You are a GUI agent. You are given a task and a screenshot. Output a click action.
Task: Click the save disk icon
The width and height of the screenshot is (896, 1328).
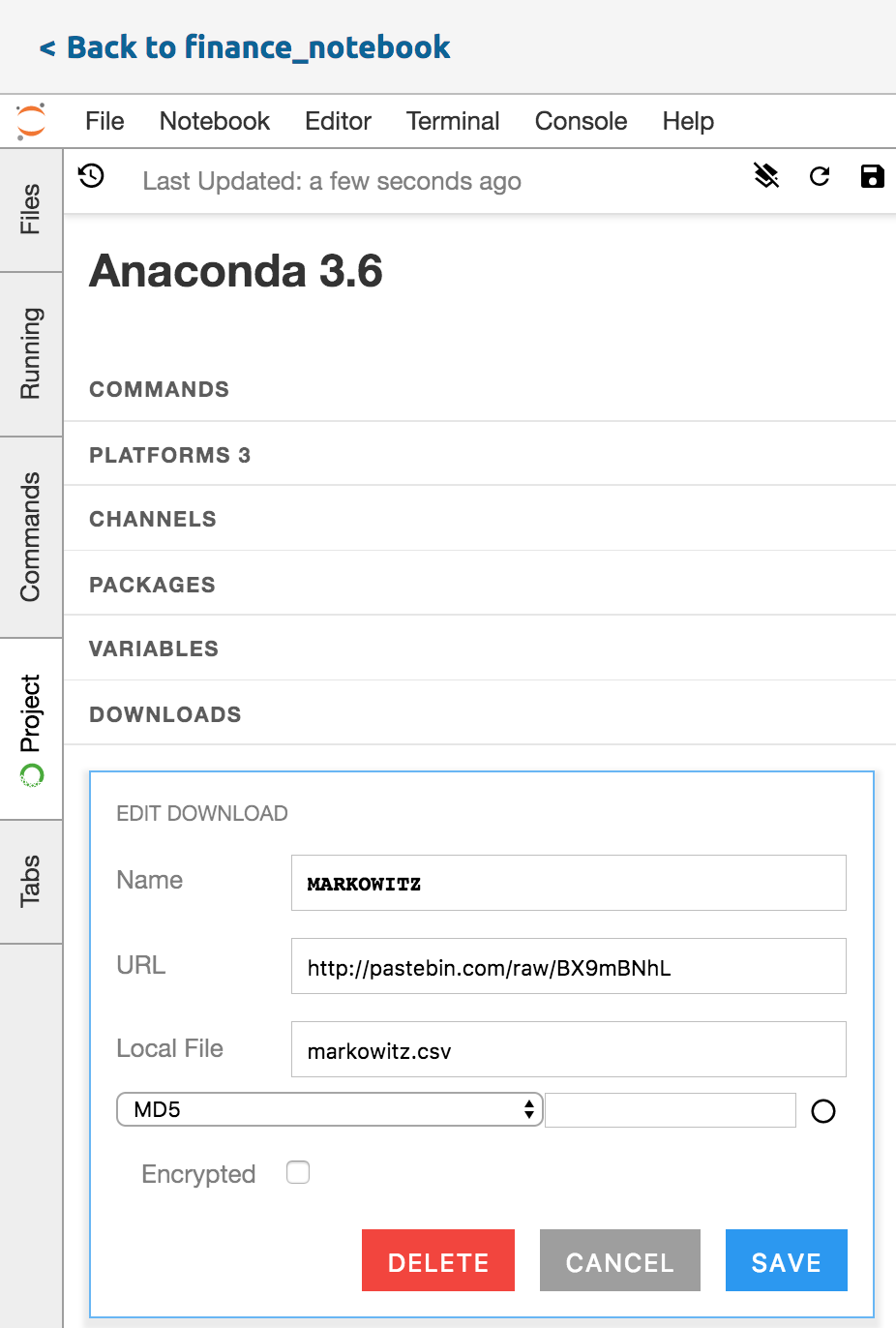[x=872, y=176]
